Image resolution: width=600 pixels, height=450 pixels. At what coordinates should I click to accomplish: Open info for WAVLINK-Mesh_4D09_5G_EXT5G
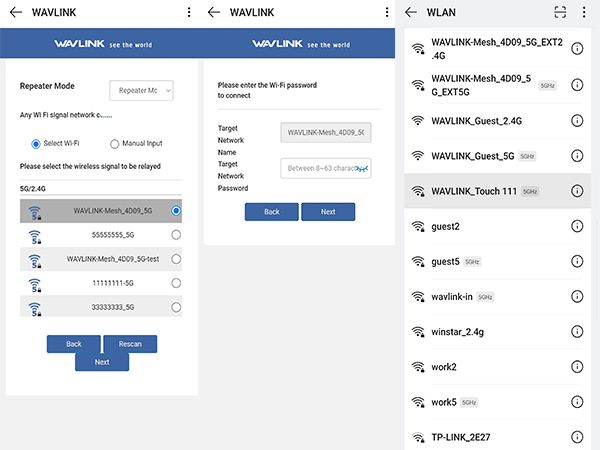point(577,85)
